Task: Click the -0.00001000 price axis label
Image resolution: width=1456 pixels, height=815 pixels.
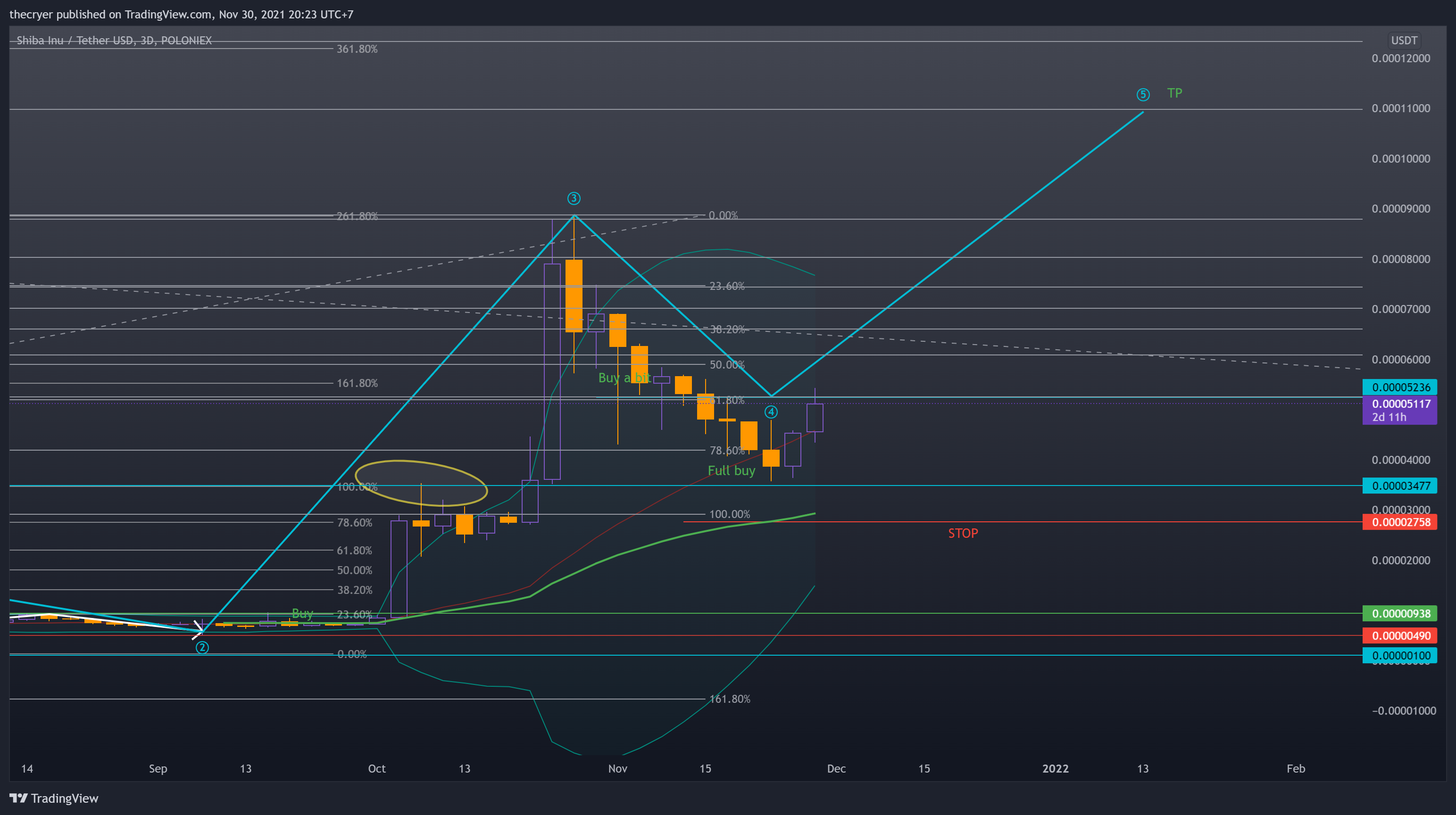Action: (1404, 710)
